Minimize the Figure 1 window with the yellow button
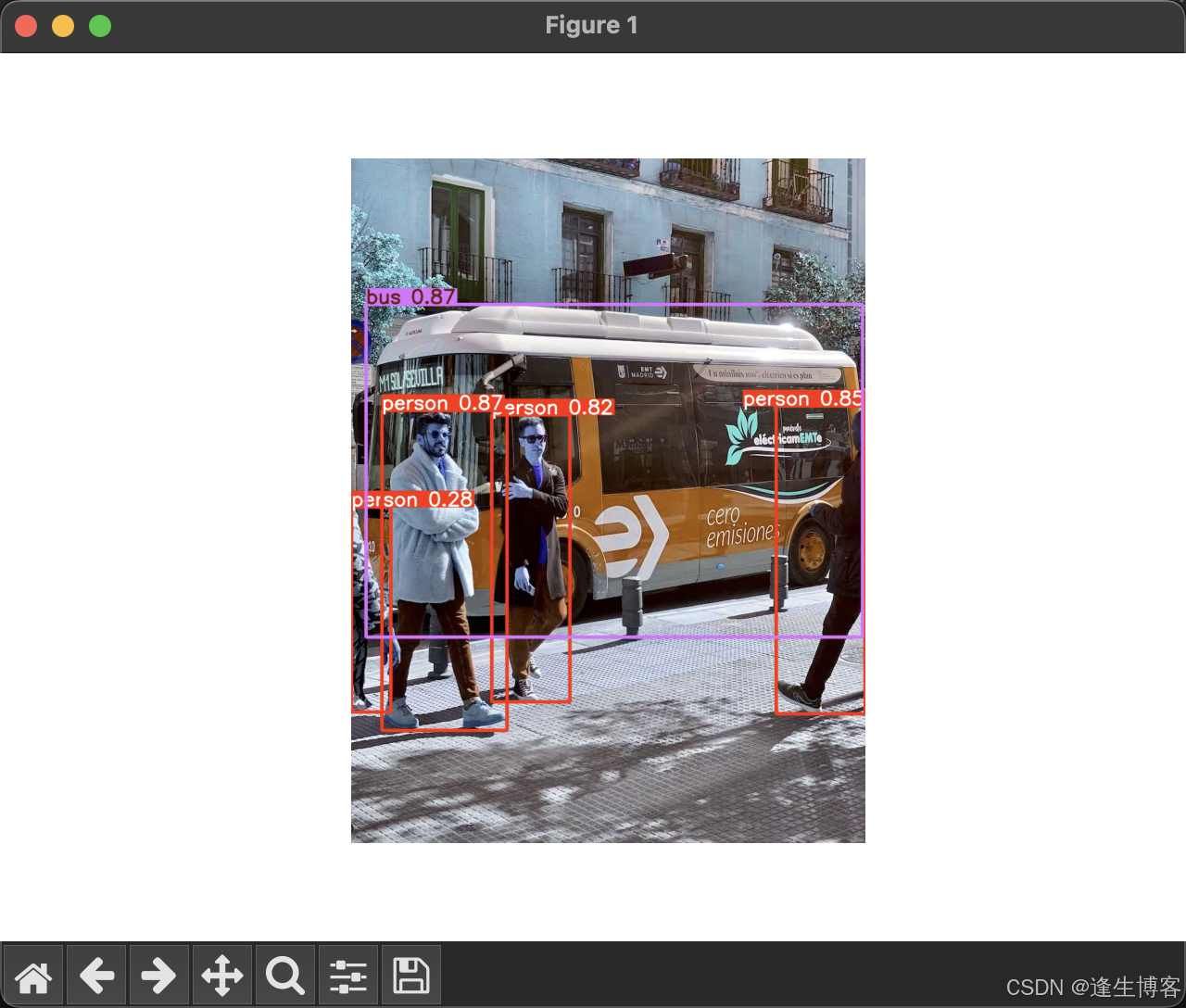The height and width of the screenshot is (1008, 1186). pos(63,26)
